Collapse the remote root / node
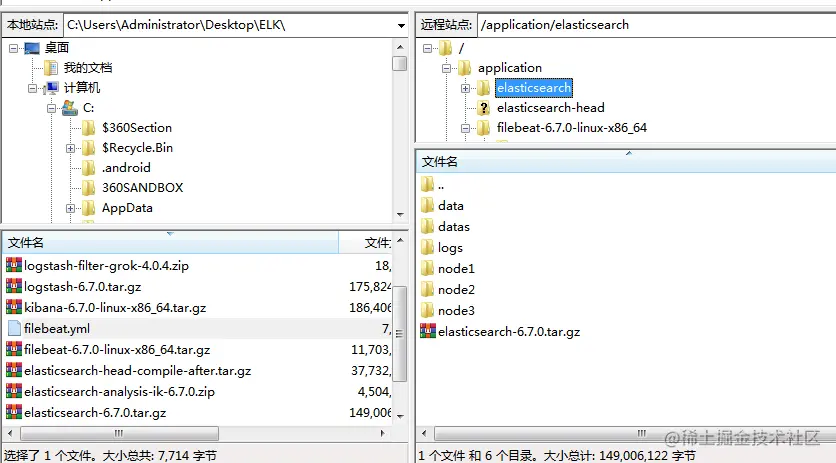This screenshot has width=836, height=463. pyautogui.click(x=427, y=49)
